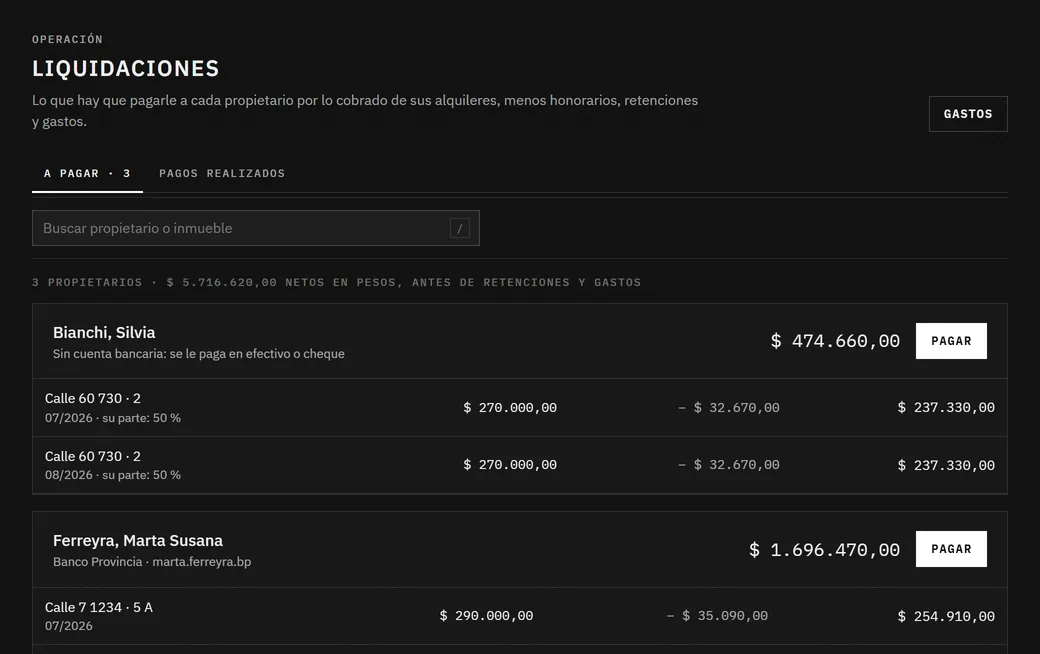Click Ferreyra total $ 1.696.470,00
The image size is (1040, 654).
(824, 550)
